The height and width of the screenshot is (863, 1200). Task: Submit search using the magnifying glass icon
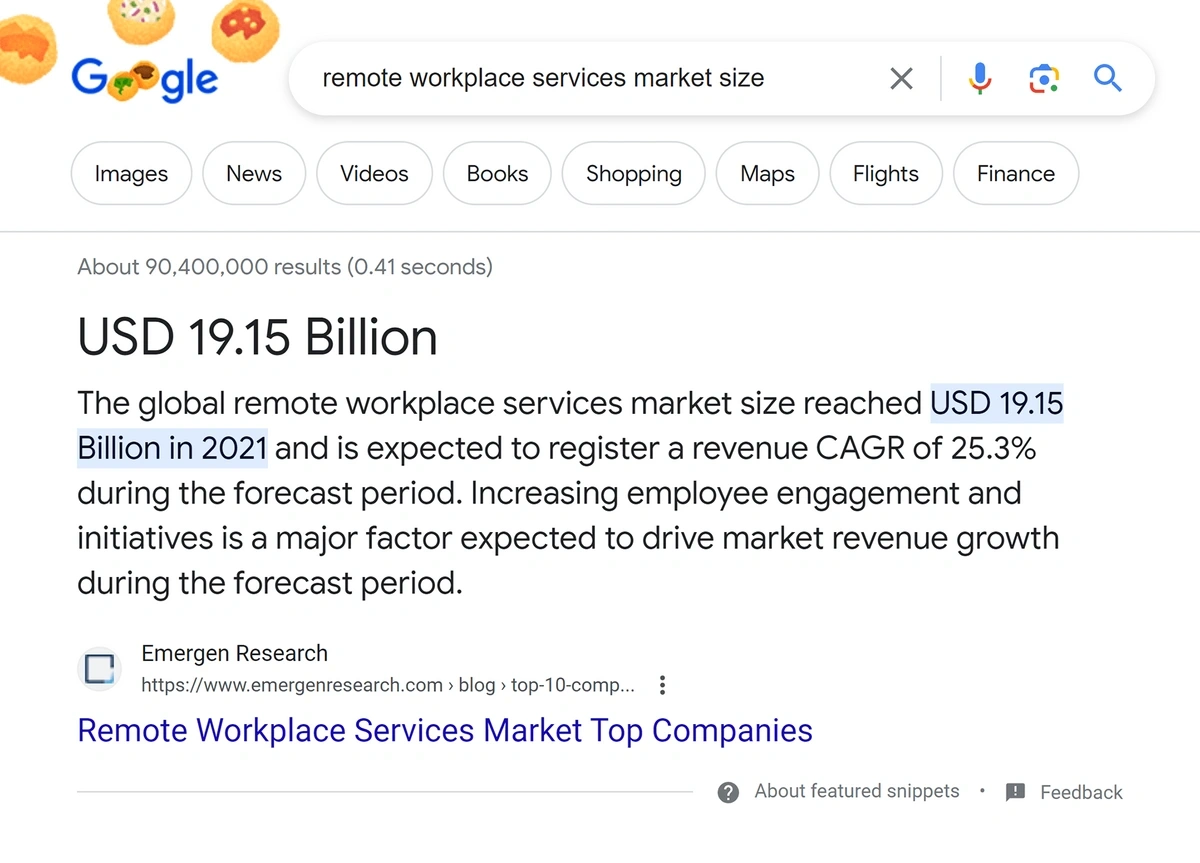click(1108, 78)
